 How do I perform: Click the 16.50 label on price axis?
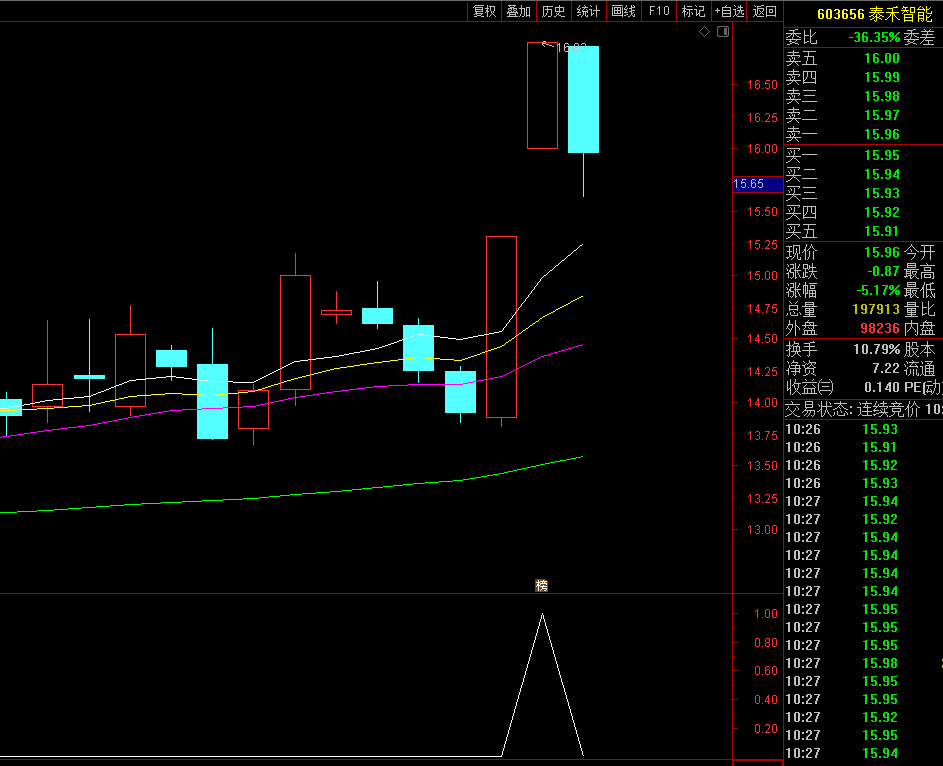click(x=762, y=85)
